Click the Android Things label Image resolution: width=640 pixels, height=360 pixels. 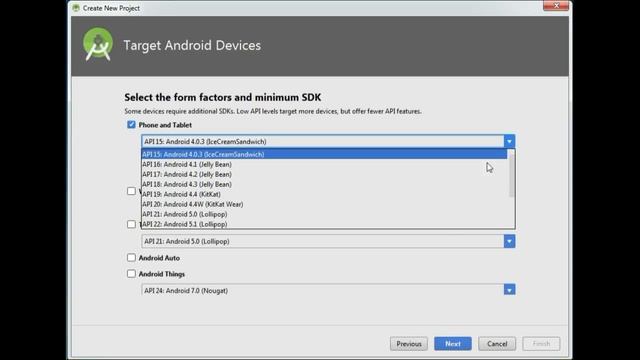click(x=162, y=274)
